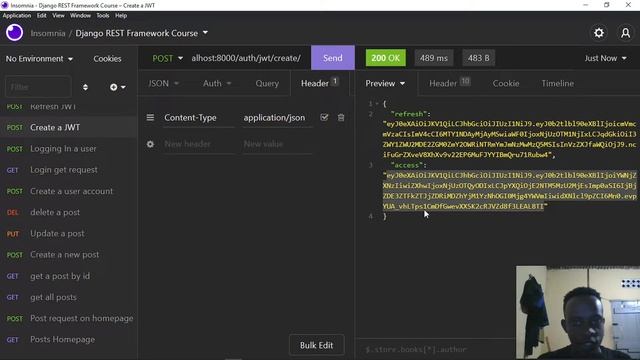Screen dimensions: 640x360
Task: Open the Cookies manager
Action: tap(107, 58)
